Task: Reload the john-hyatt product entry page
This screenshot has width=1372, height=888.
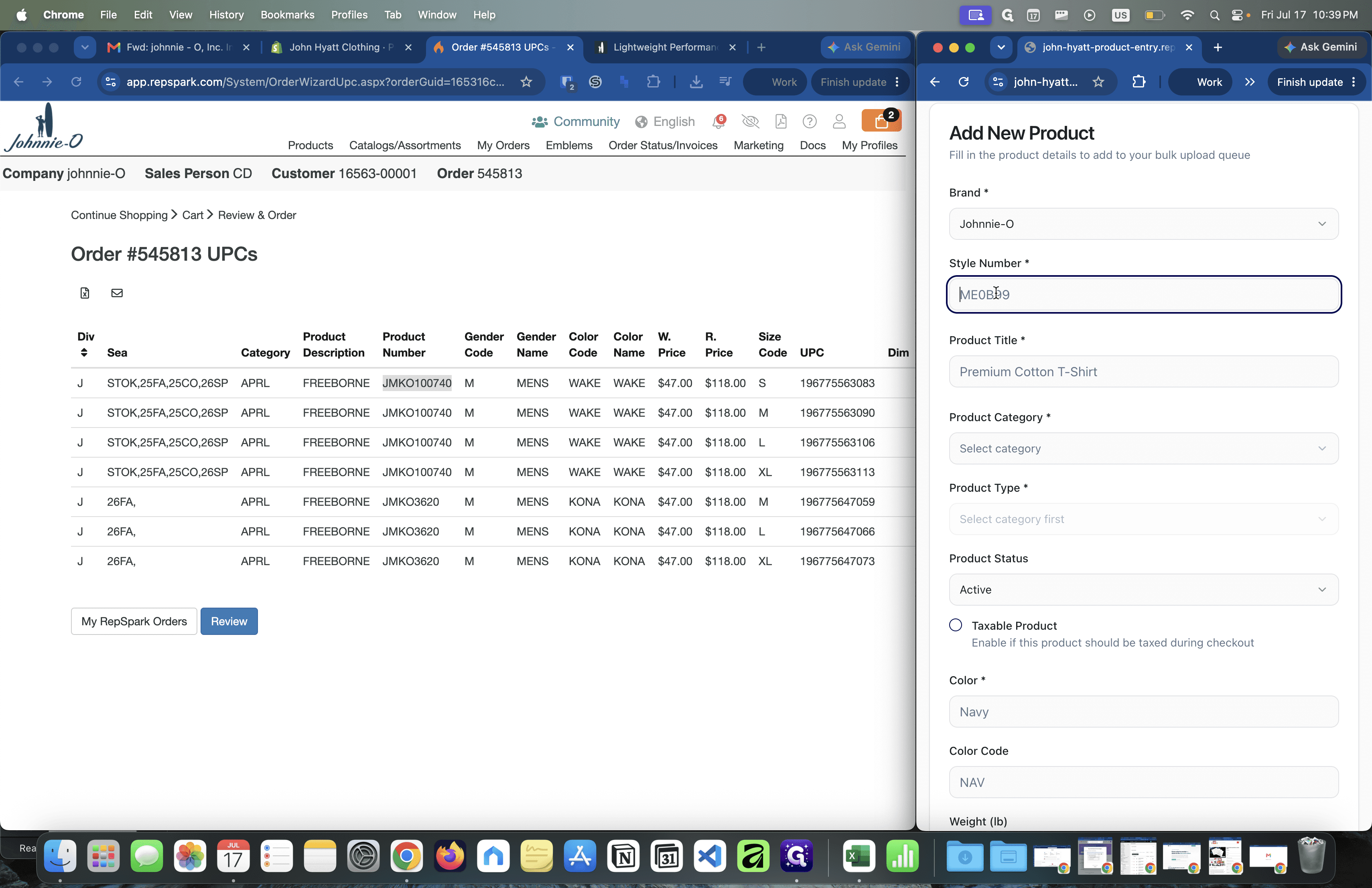Action: click(x=963, y=82)
